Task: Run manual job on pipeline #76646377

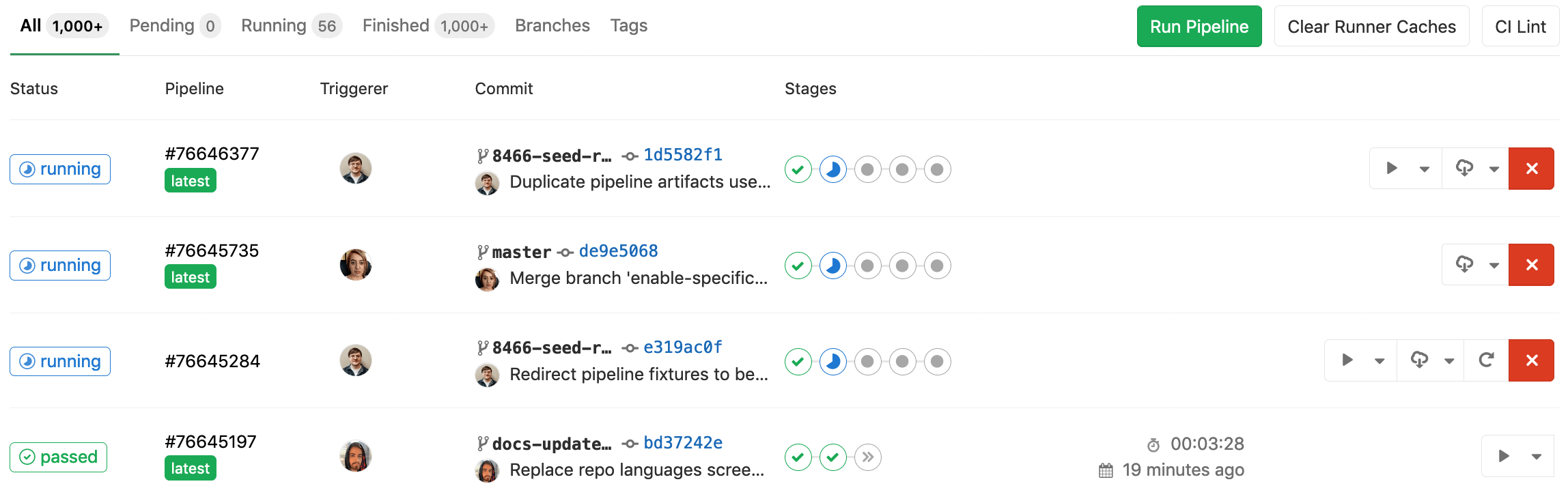Action: coord(1391,169)
